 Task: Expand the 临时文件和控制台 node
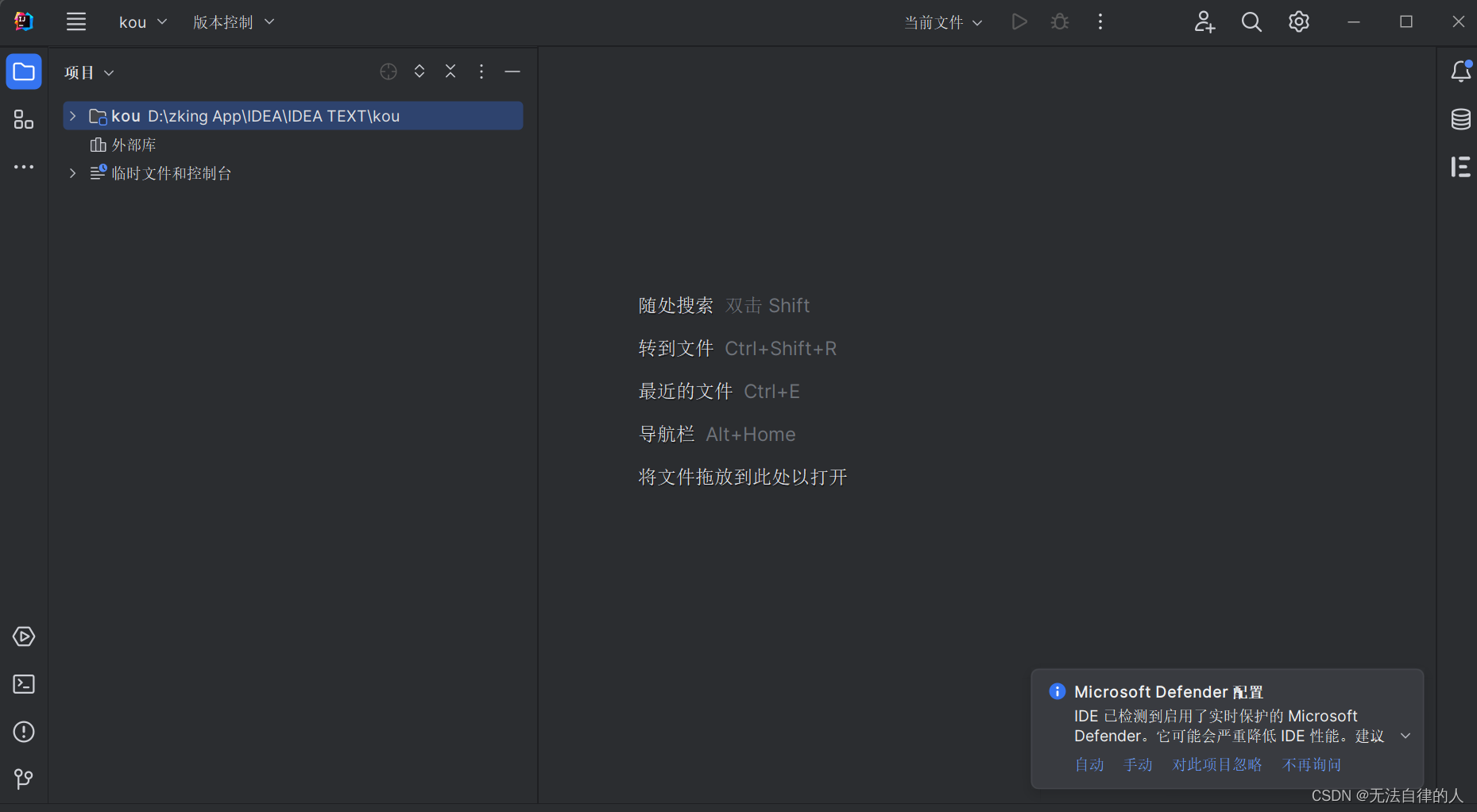pos(72,173)
